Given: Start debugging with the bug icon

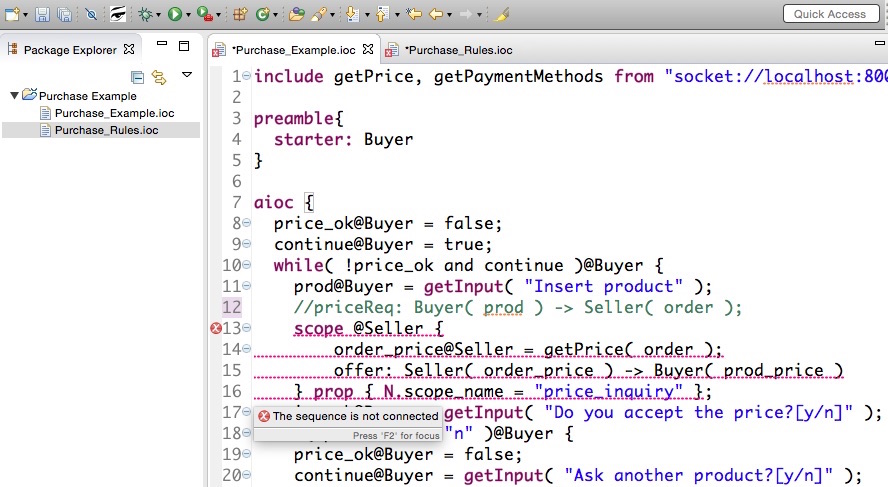Looking at the screenshot, I should coord(146,14).
